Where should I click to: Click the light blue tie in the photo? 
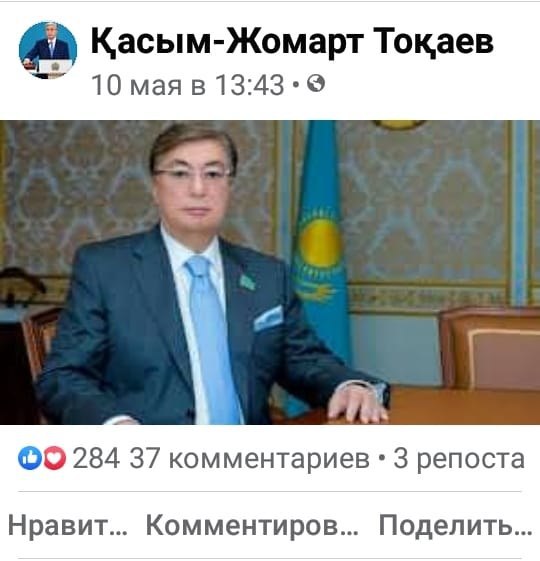(214, 336)
